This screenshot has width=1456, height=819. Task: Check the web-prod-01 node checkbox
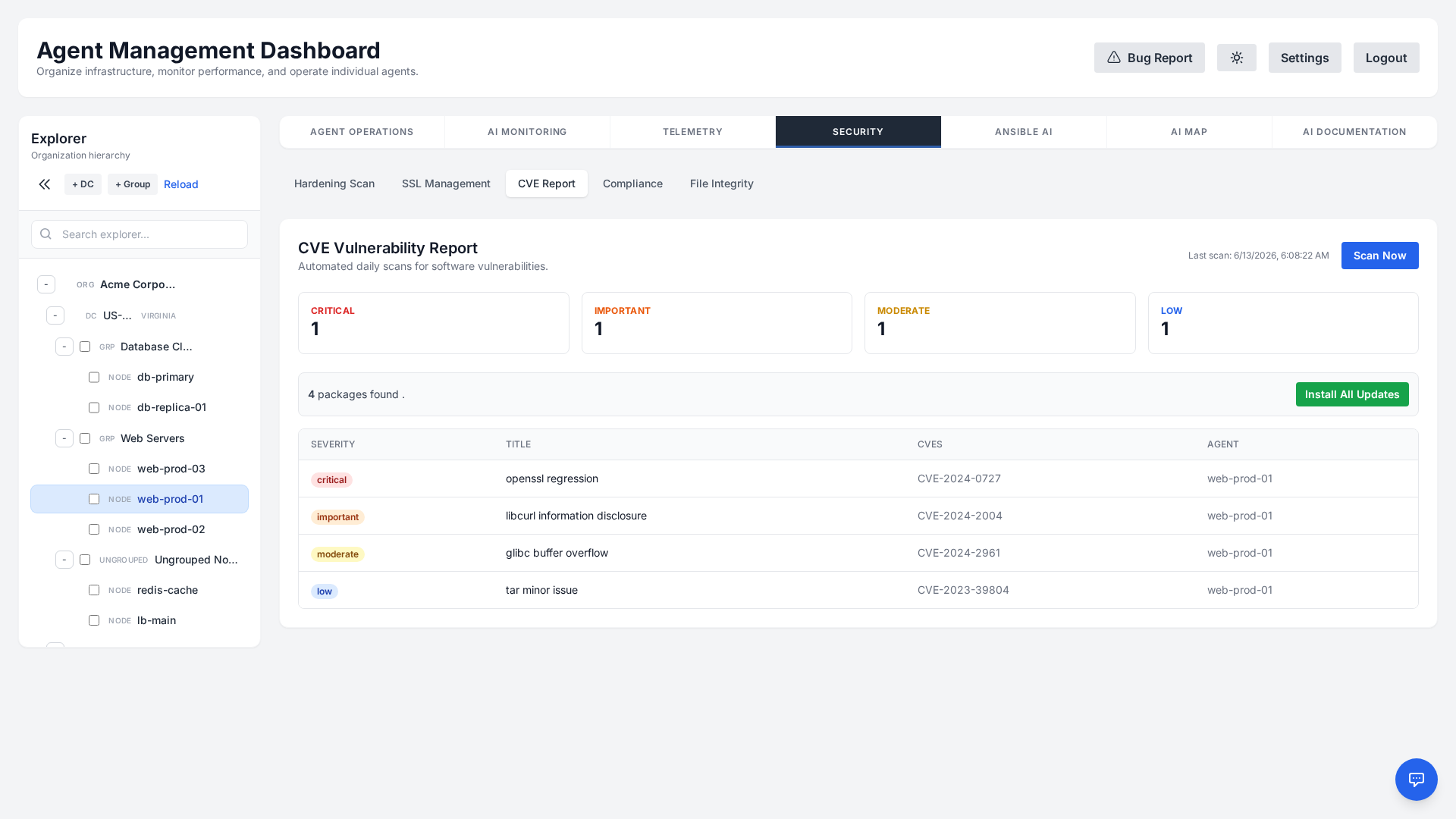pyautogui.click(x=94, y=499)
